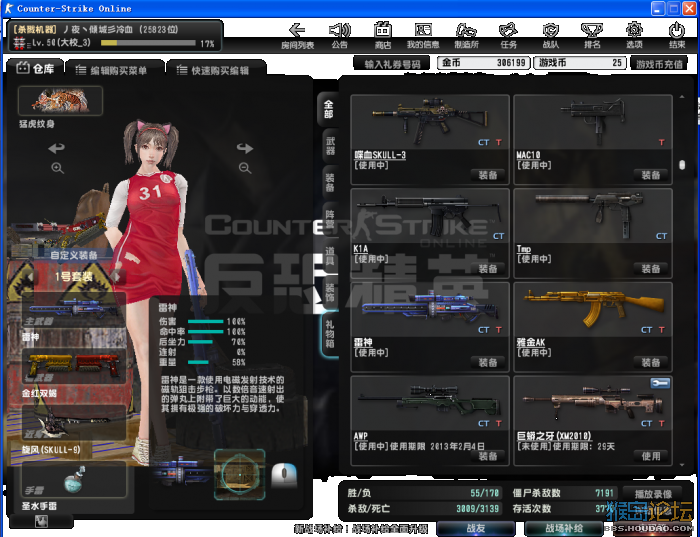Open the options (选项) gear icon

tap(634, 36)
